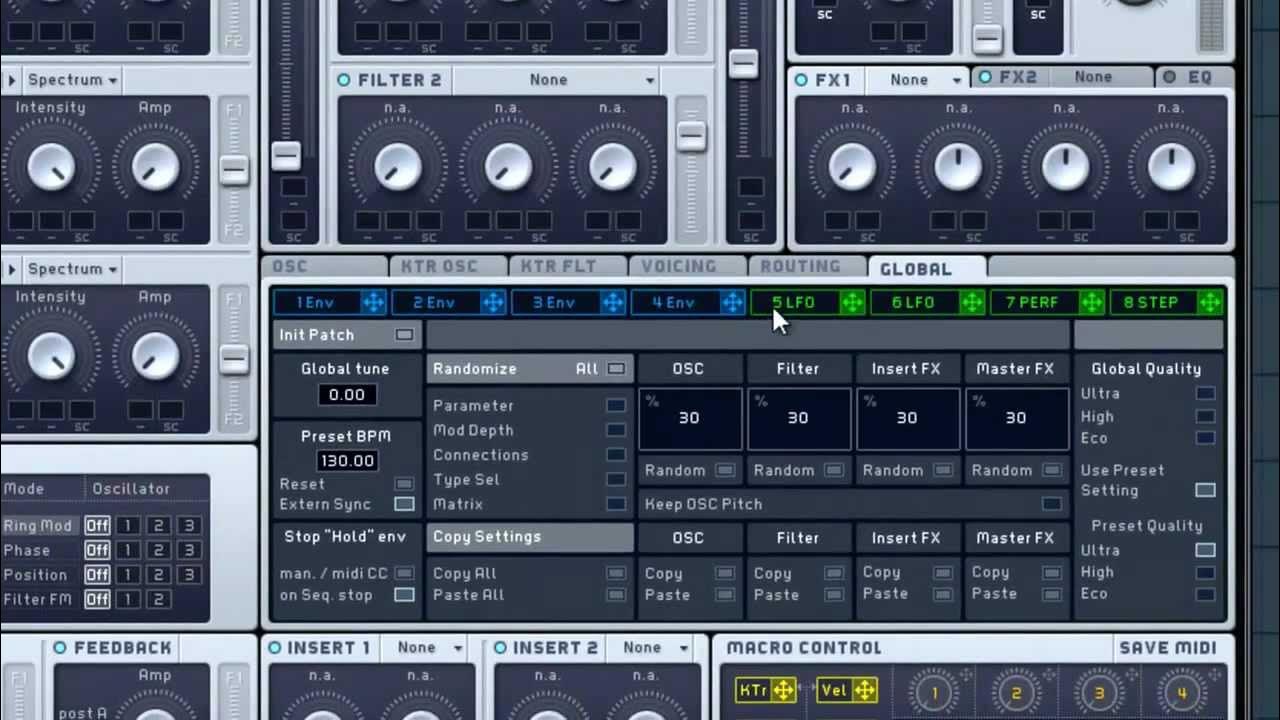Screen dimensions: 1280x720
Task: Open the INSERT 1 type dropdown
Action: (x=430, y=648)
